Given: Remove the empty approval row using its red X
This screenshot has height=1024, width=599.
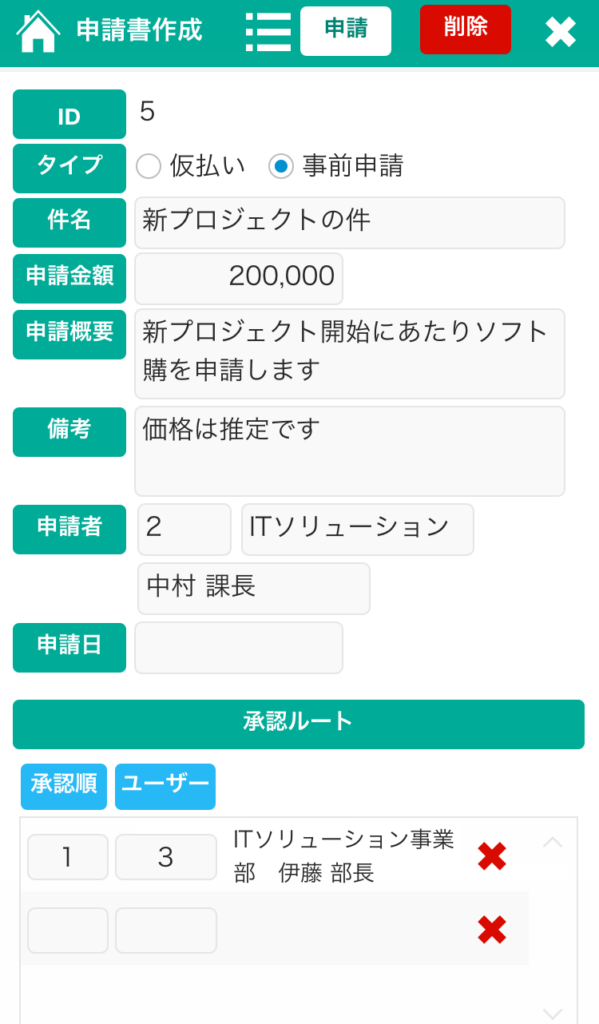Looking at the screenshot, I should pyautogui.click(x=491, y=930).
